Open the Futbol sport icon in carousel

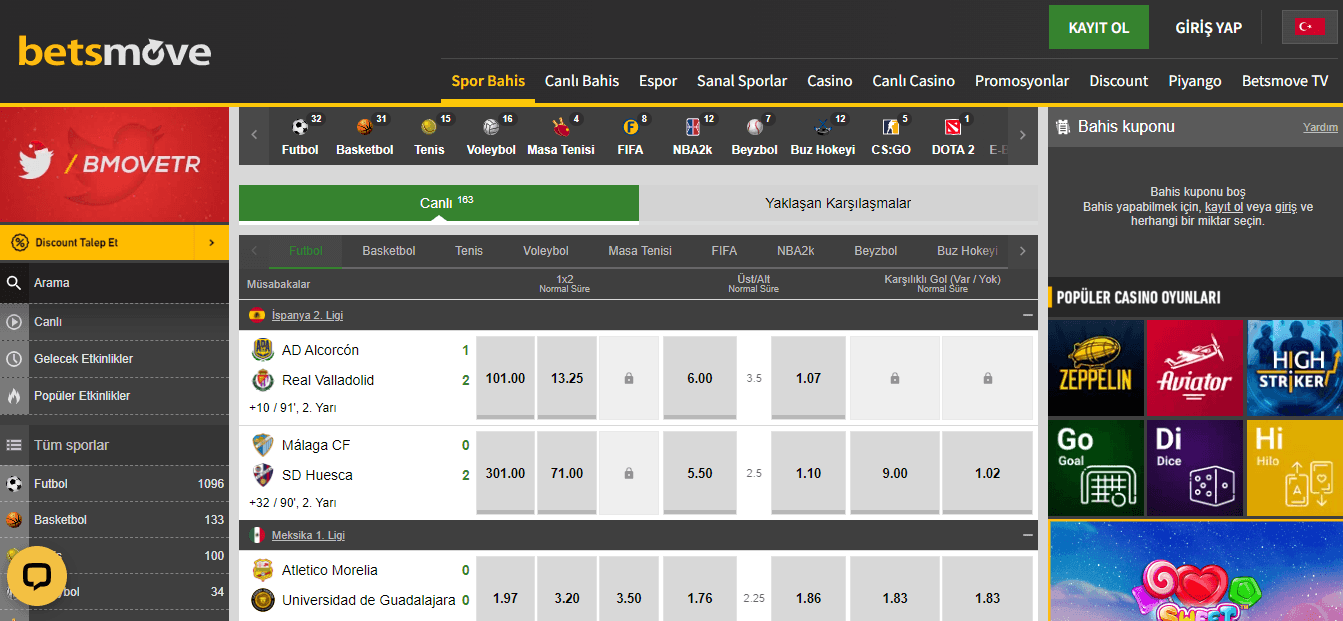300,136
